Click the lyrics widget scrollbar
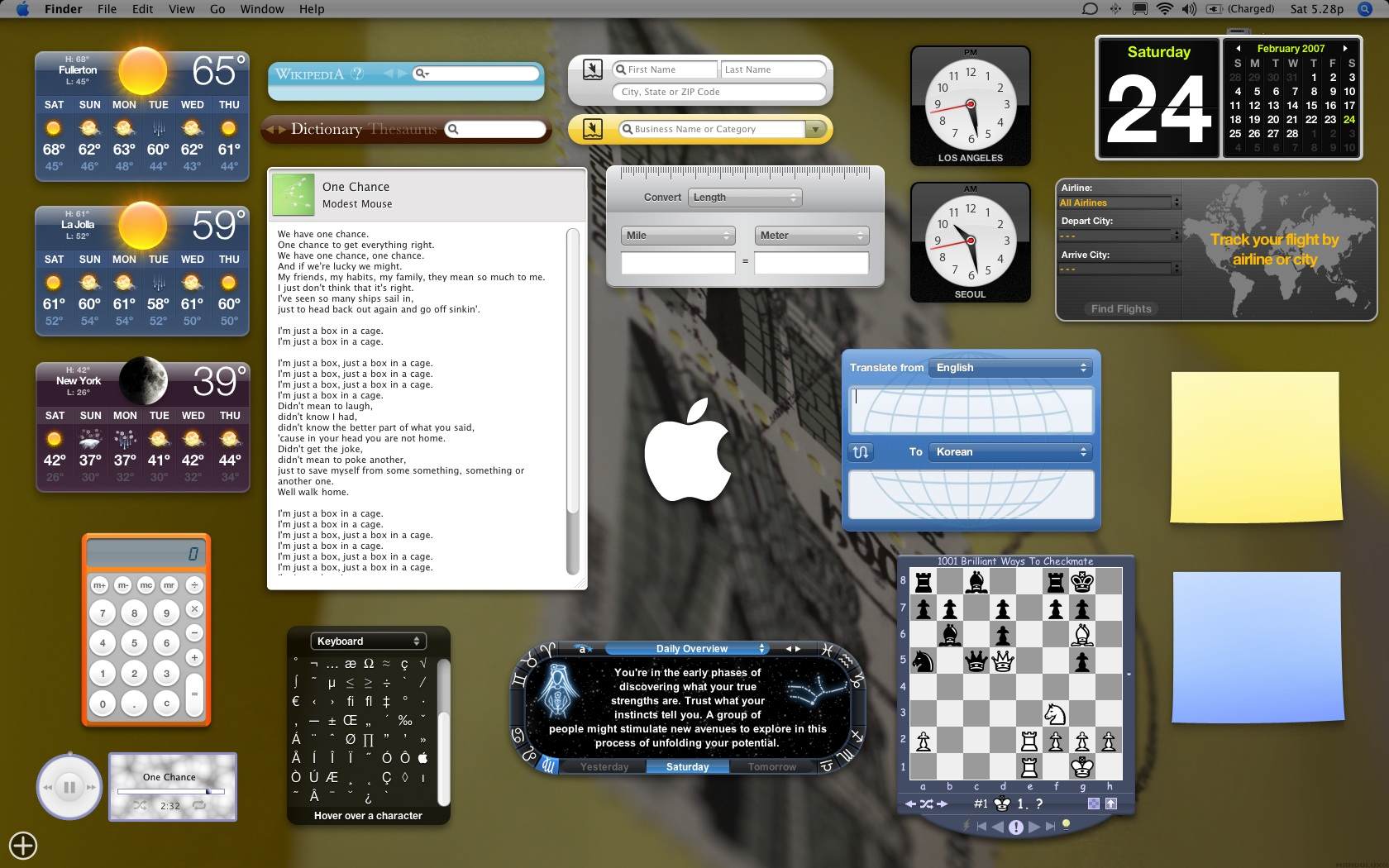The height and width of the screenshot is (868, 1389). tap(573, 401)
